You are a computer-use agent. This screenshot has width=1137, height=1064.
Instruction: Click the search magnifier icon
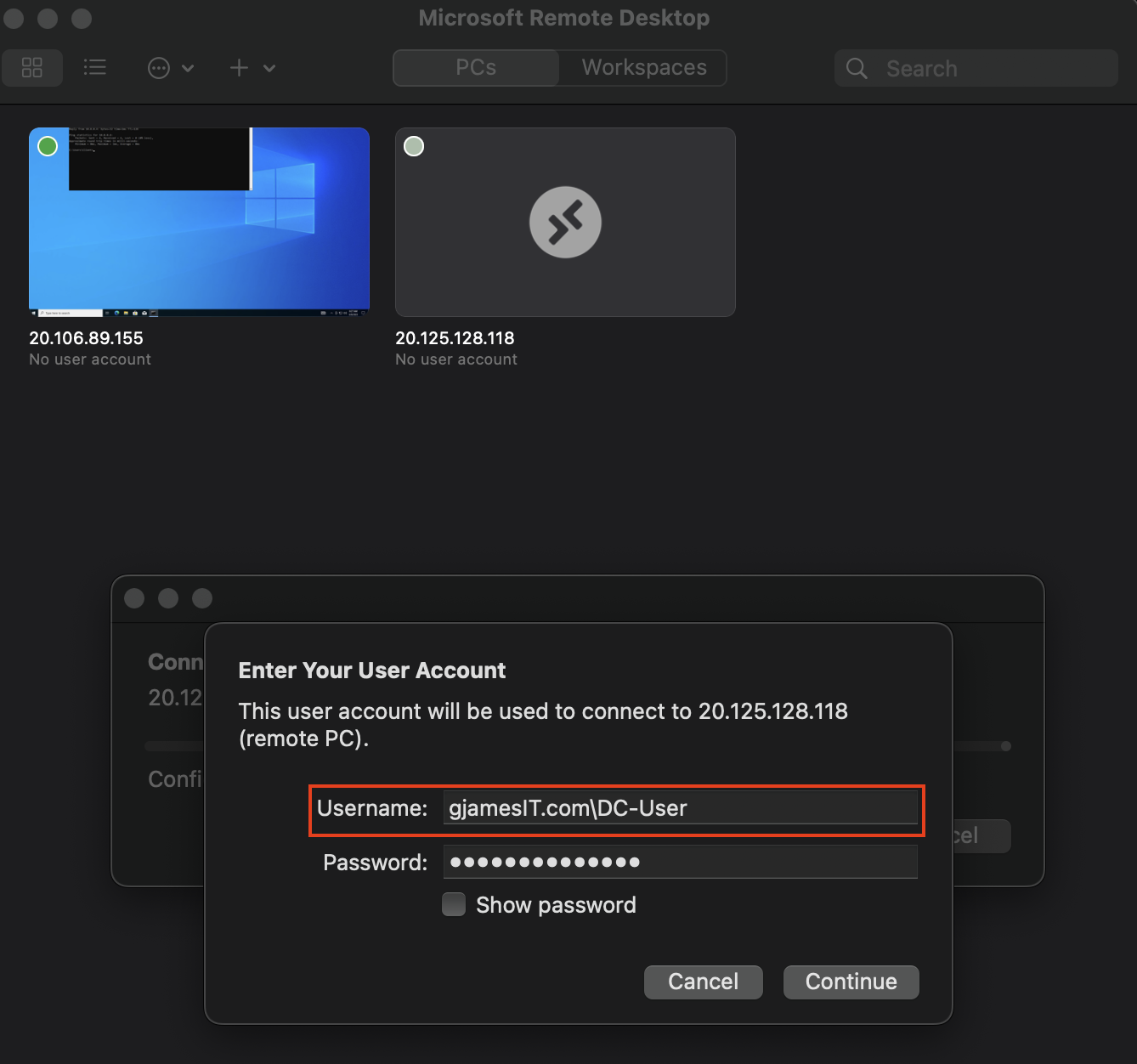856,68
